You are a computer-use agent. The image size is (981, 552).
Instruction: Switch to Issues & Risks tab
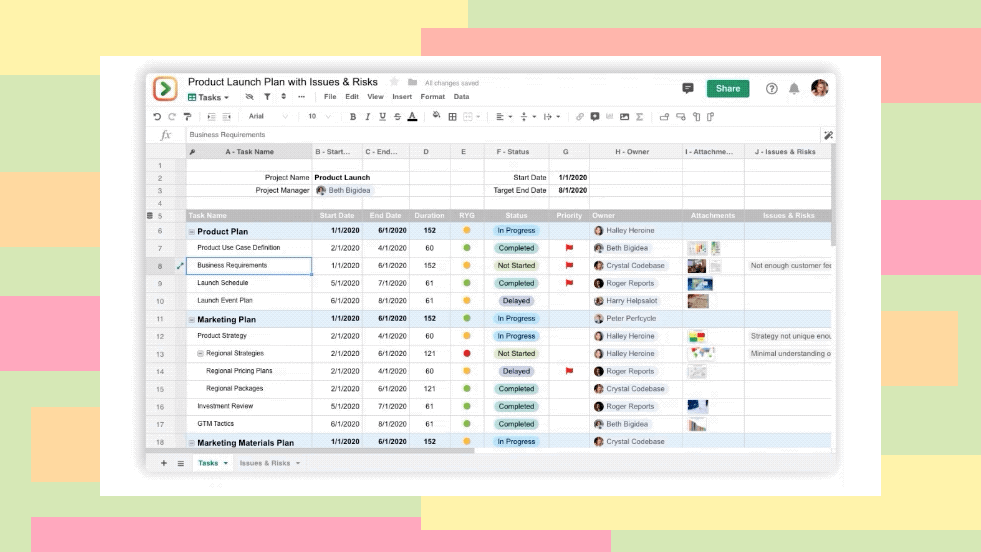tap(265, 463)
